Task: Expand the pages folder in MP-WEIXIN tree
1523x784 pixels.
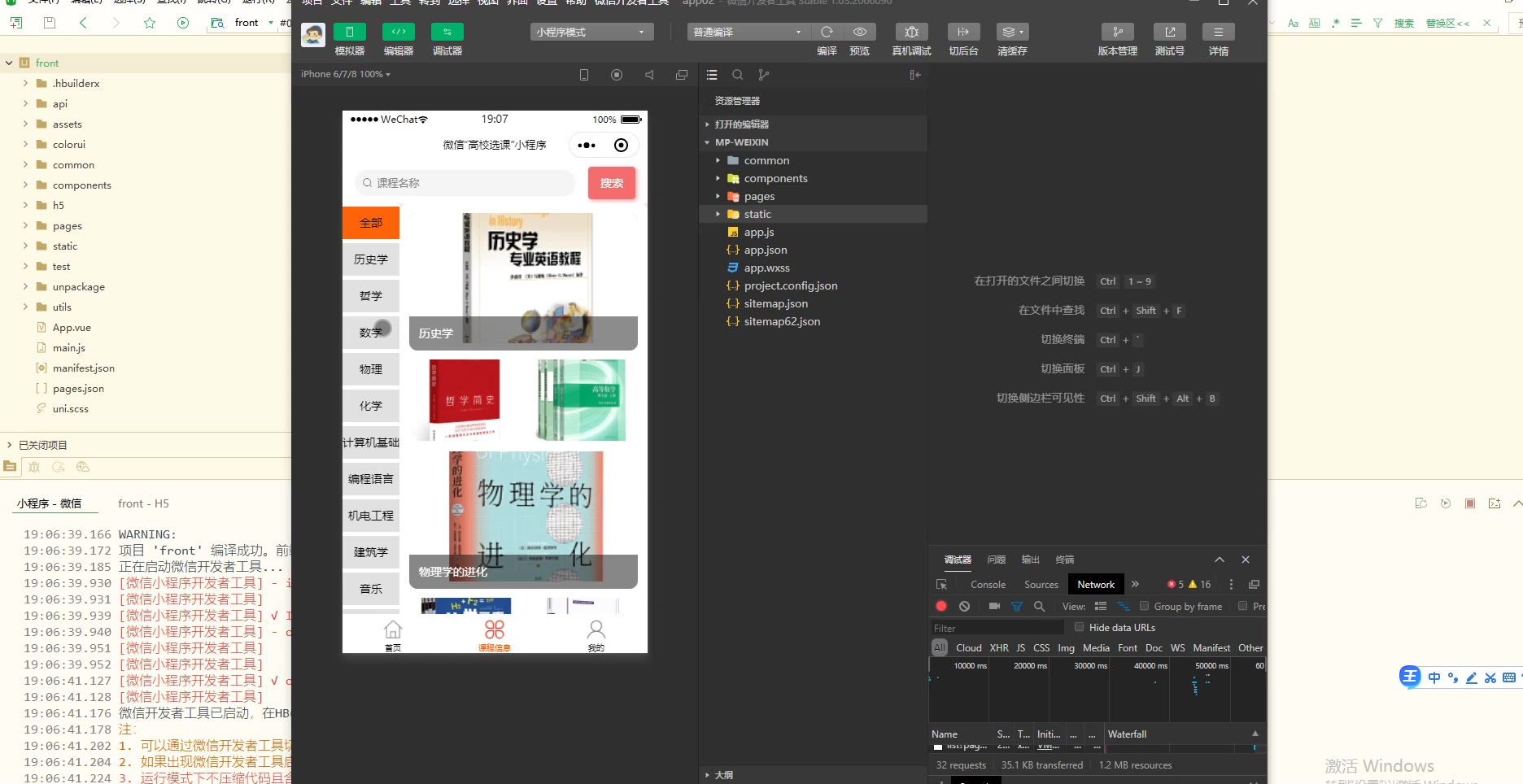Action: 758,196
